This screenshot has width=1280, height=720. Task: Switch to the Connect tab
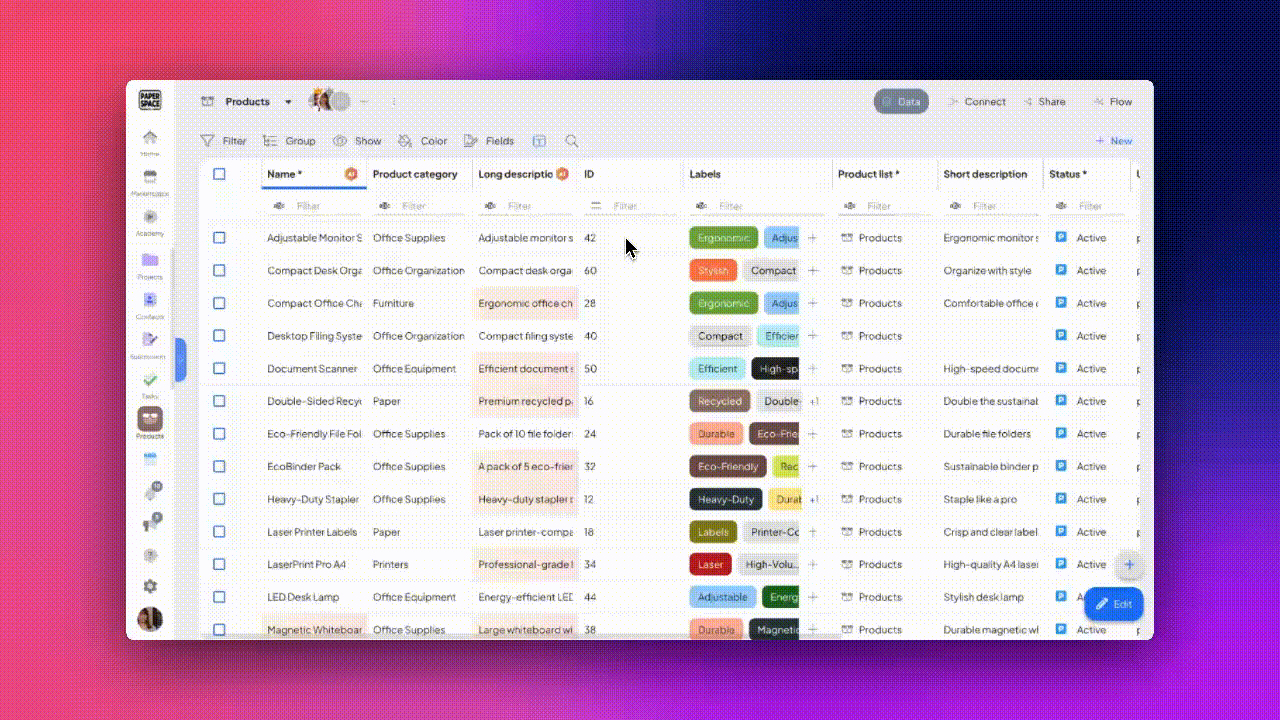(x=975, y=102)
